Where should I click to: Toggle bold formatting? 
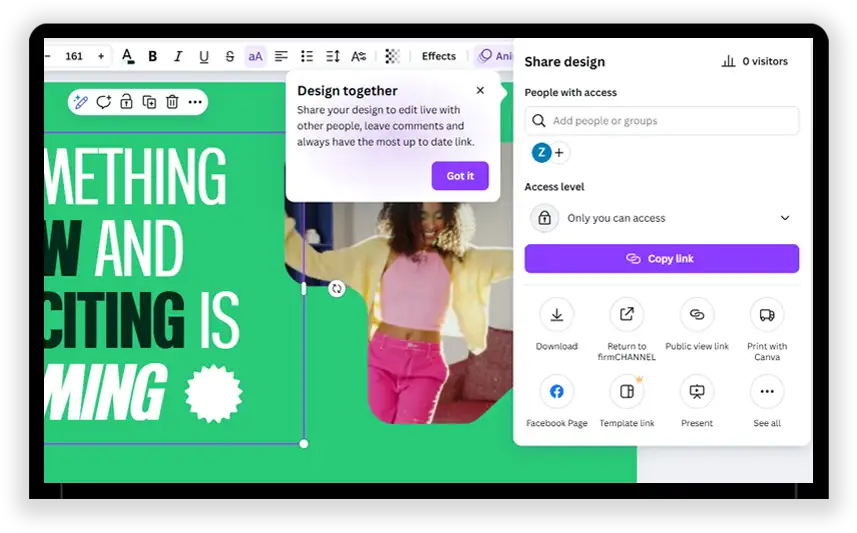click(x=152, y=56)
